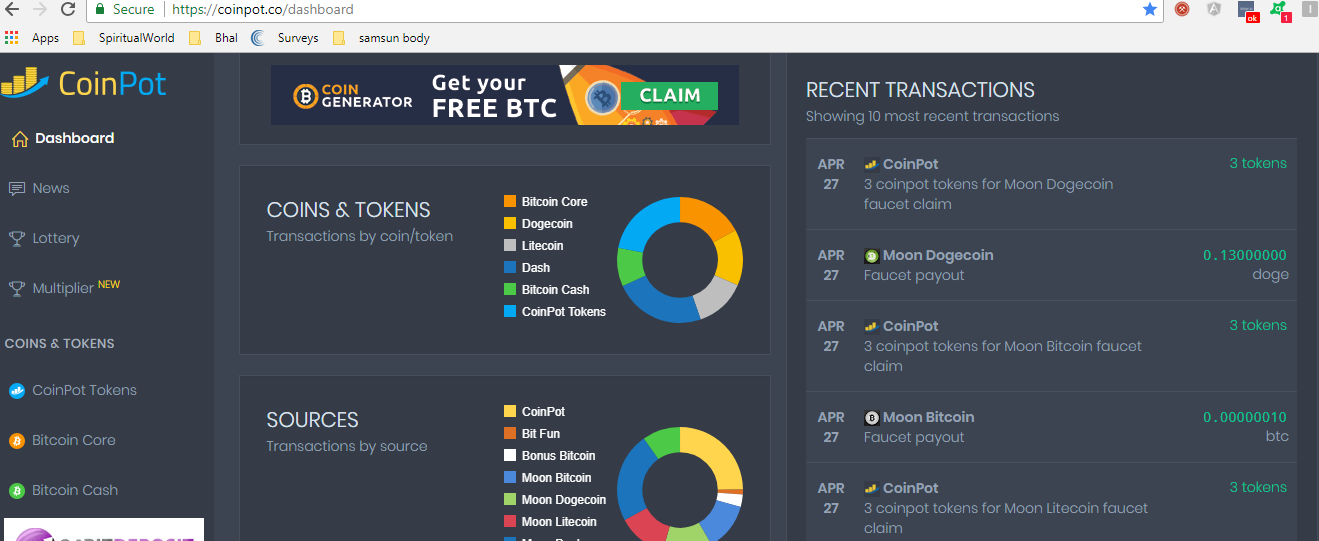The image size is (1319, 541).
Task: Click the red circle extension icon
Action: (x=1182, y=9)
